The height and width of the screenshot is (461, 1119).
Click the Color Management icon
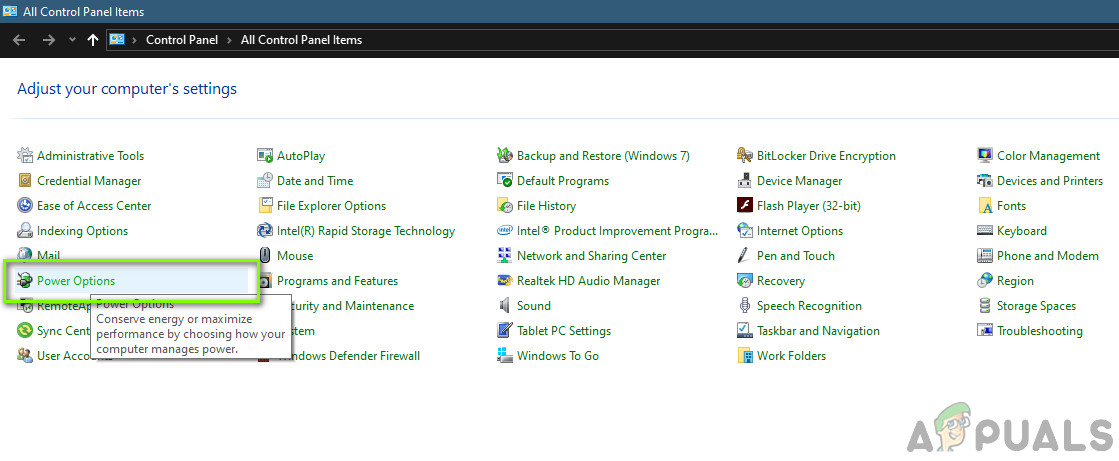tap(985, 156)
